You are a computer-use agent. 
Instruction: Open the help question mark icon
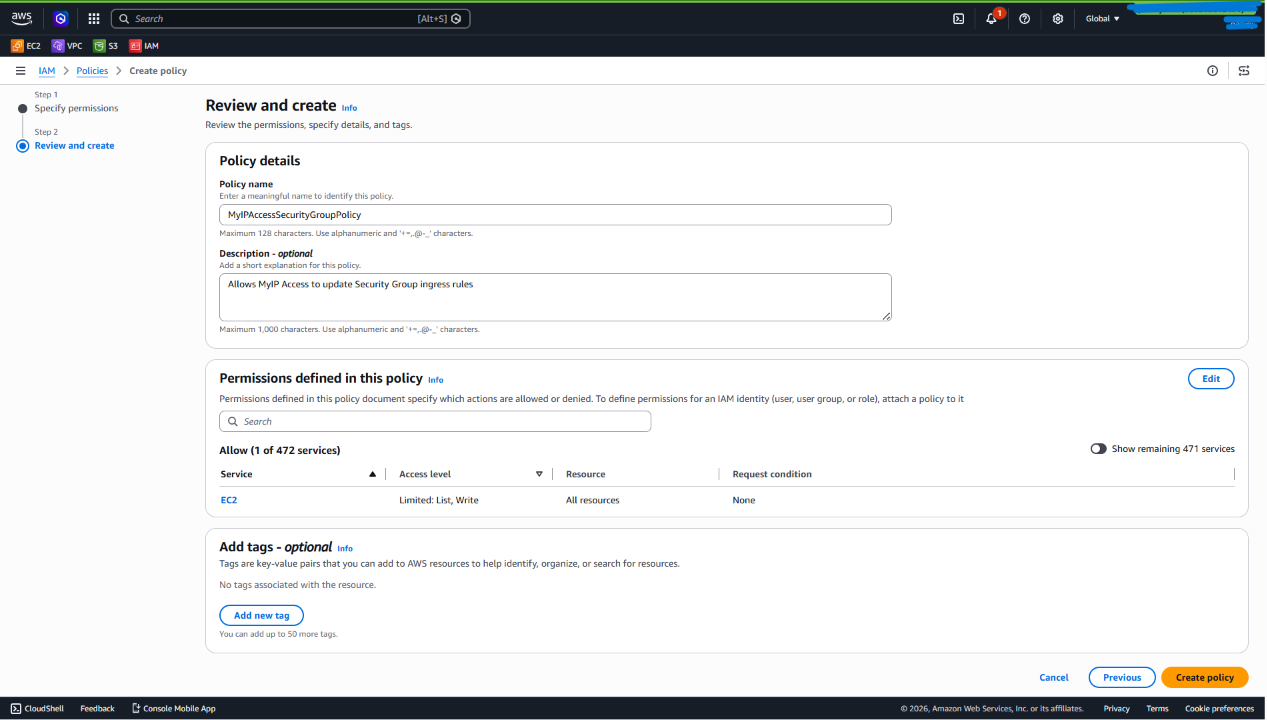[1025, 18]
